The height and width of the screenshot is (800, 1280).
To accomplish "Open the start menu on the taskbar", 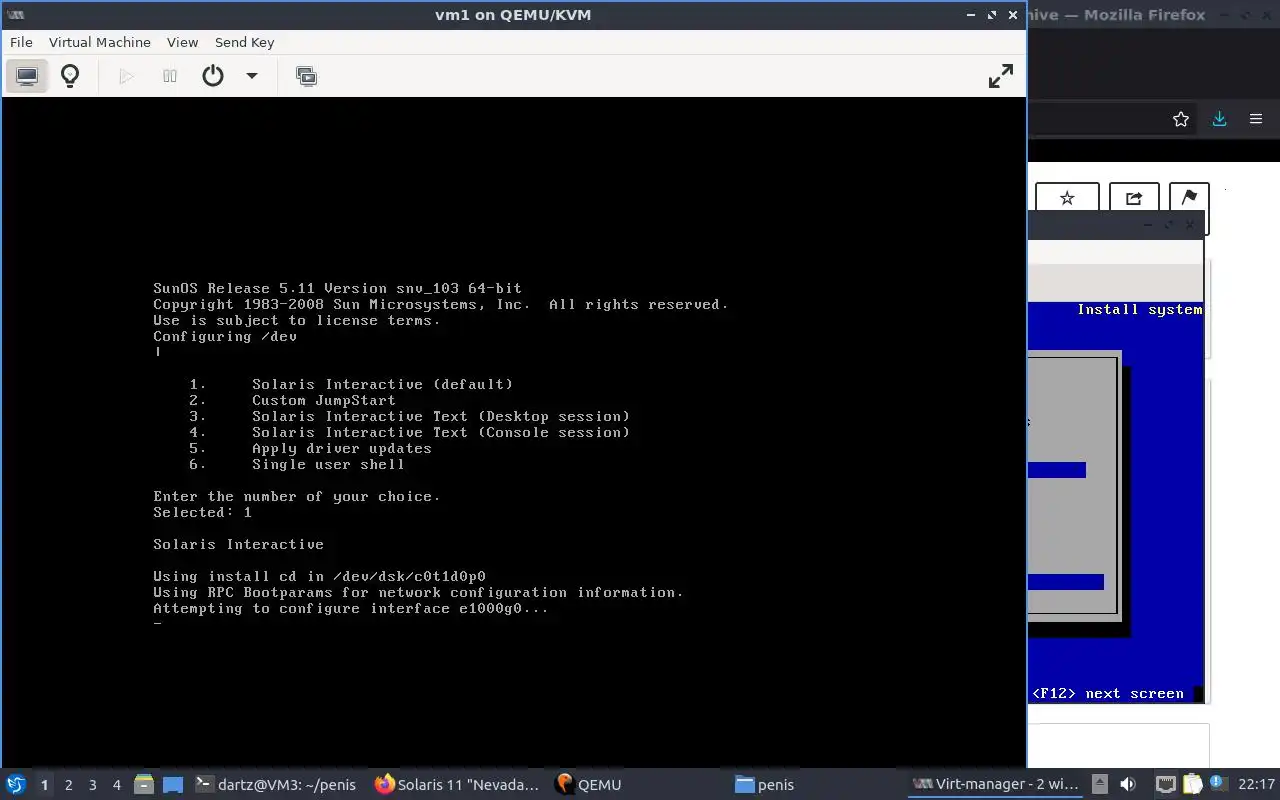I will (15, 784).
